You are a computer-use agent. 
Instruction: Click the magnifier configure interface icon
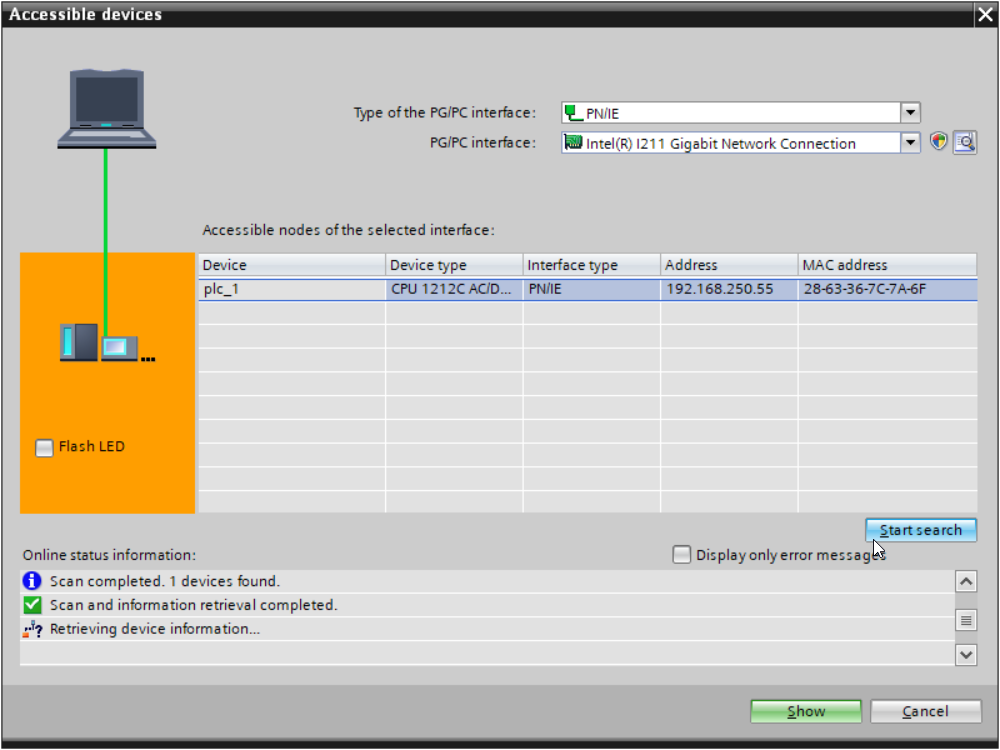(965, 142)
